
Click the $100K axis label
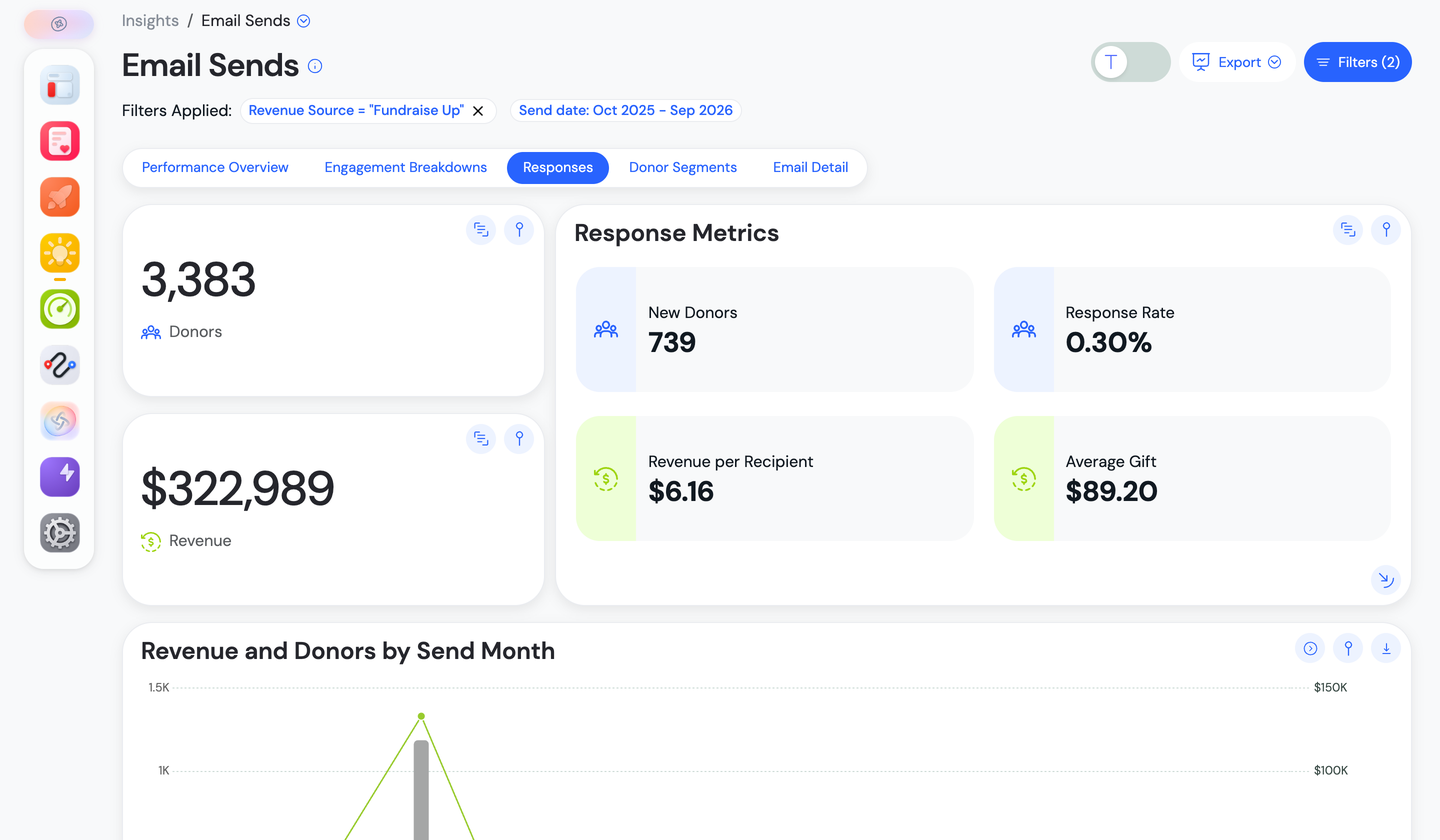[1331, 770]
